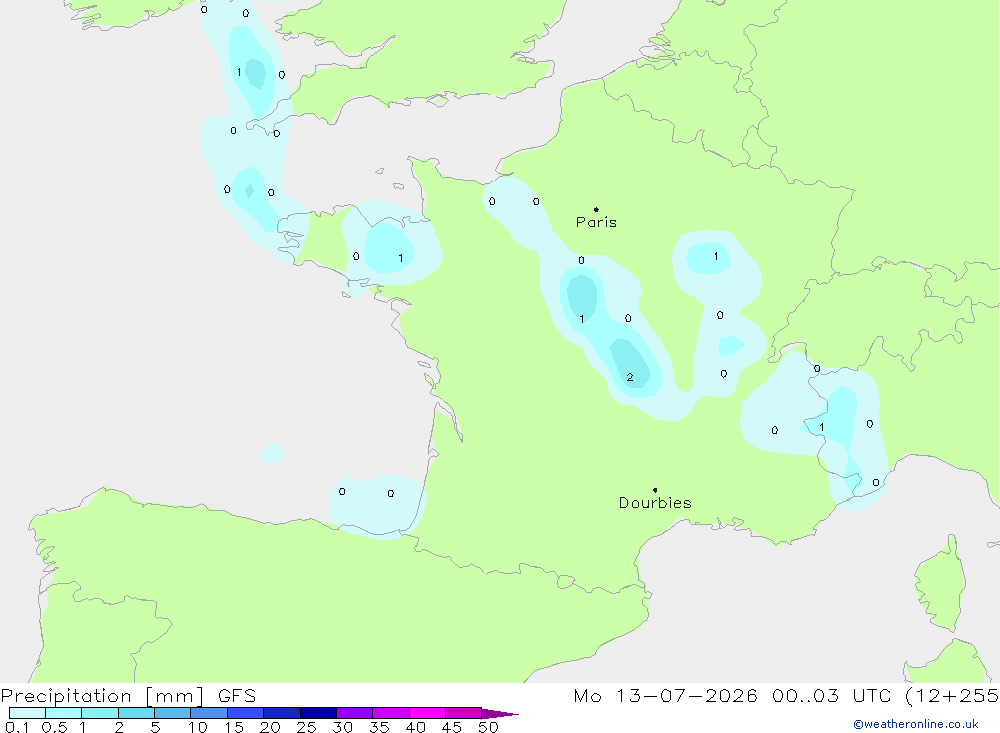This screenshot has width=1000, height=733.
Task: Click the "00..03 UTC" time range text
Action: pos(831,696)
